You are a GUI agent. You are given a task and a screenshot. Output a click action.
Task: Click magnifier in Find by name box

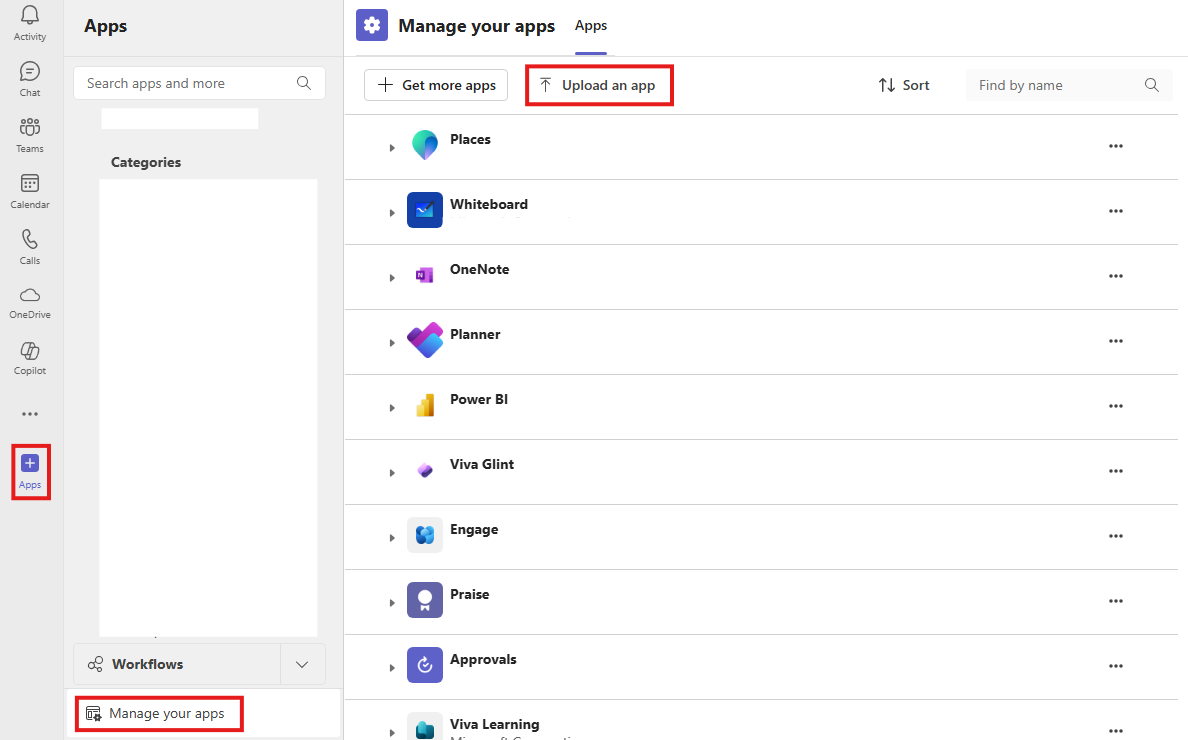[x=1152, y=85]
